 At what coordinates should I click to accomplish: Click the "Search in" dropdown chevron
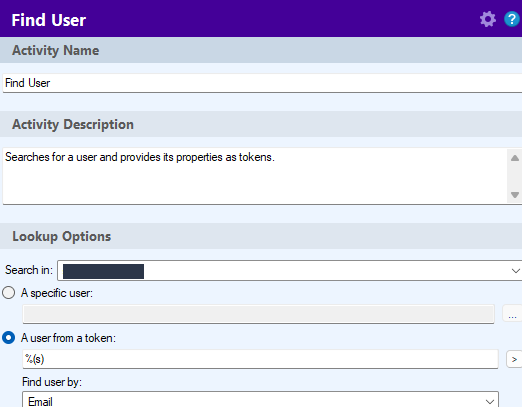515,271
